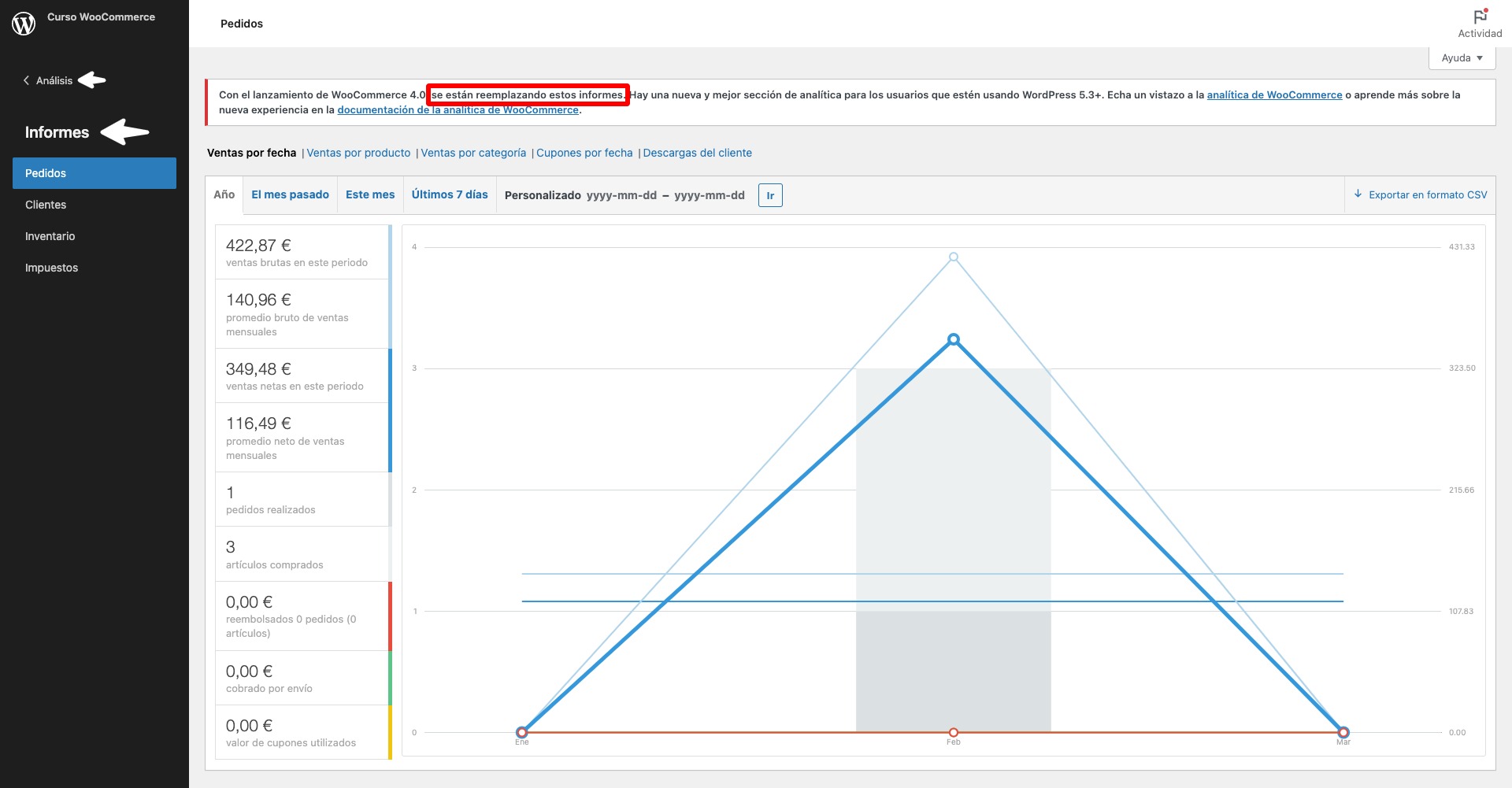Click the WordPress logo icon
This screenshot has height=788, width=1512.
24,24
